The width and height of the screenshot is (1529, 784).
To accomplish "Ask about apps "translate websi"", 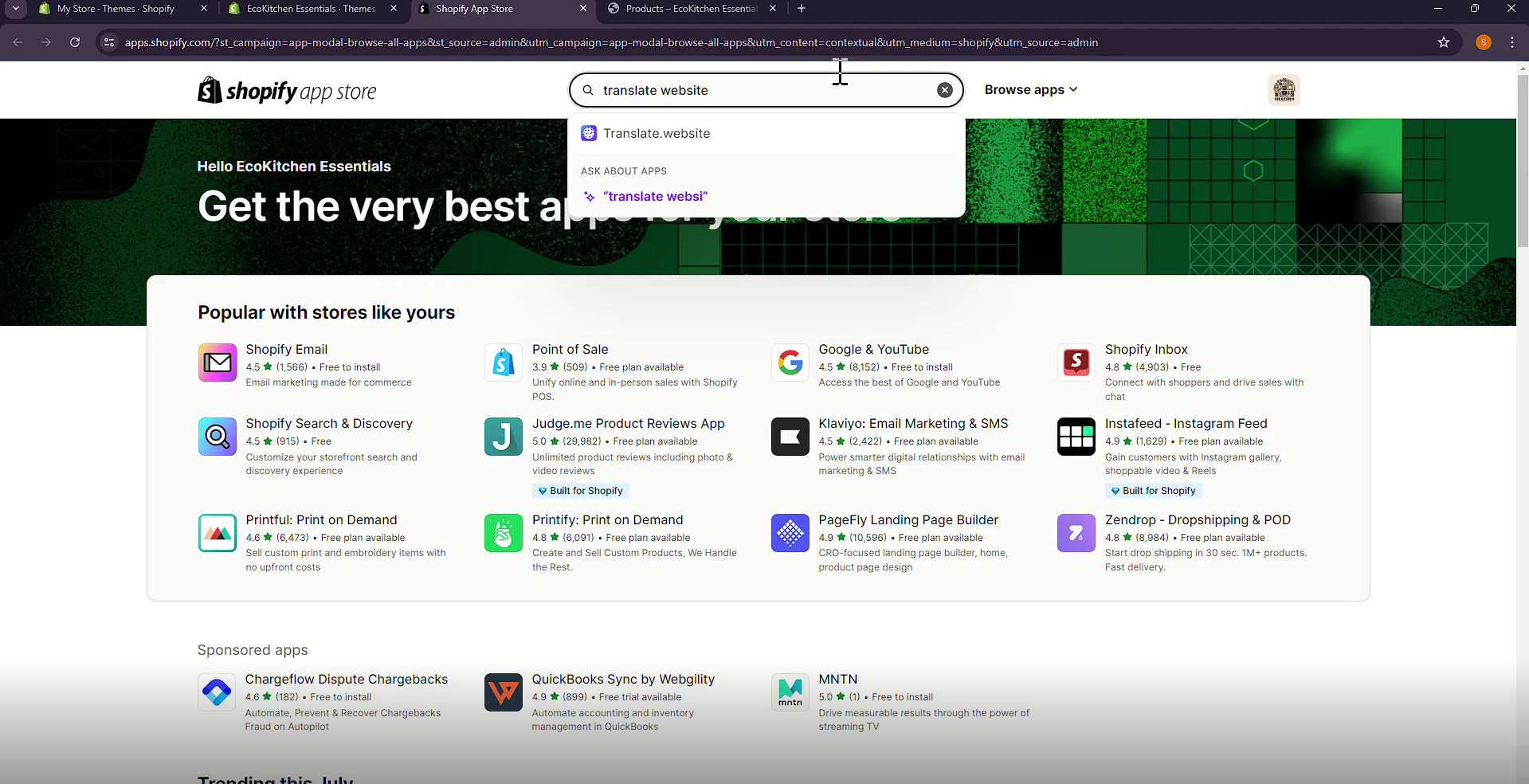I will pos(766,196).
